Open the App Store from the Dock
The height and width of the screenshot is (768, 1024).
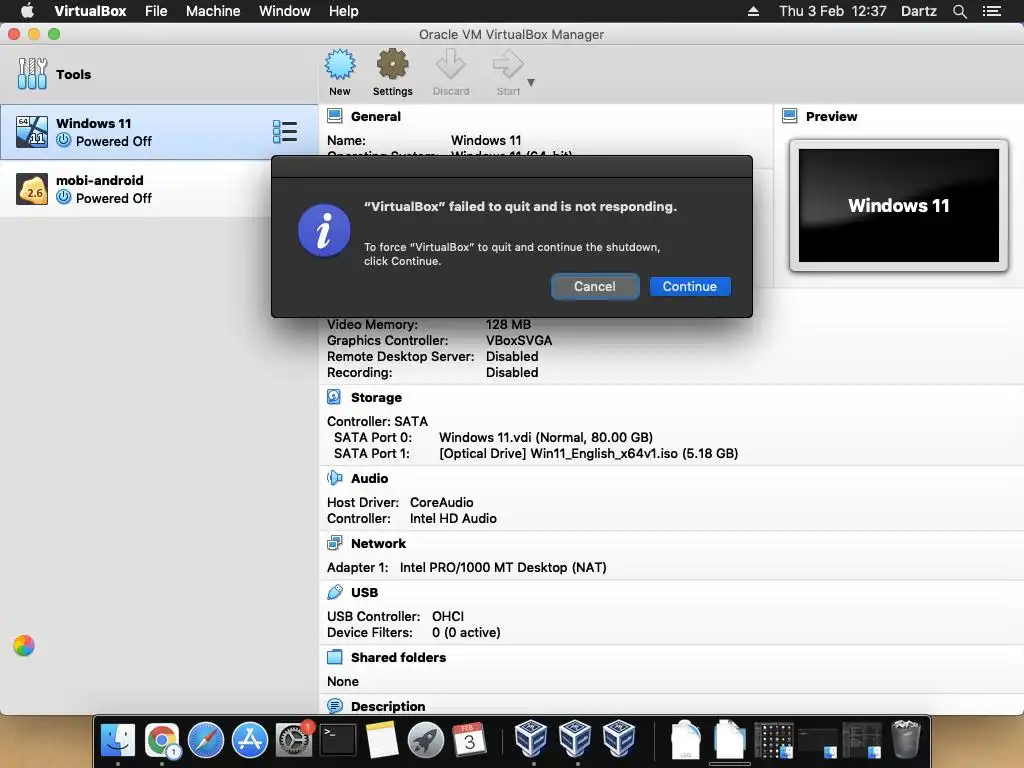[249, 740]
